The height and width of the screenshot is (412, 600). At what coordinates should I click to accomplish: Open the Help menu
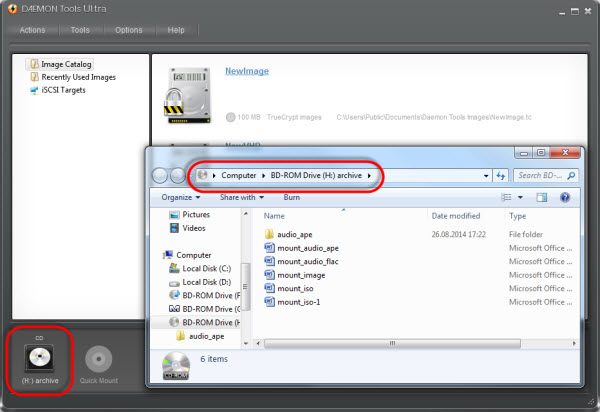(176, 30)
